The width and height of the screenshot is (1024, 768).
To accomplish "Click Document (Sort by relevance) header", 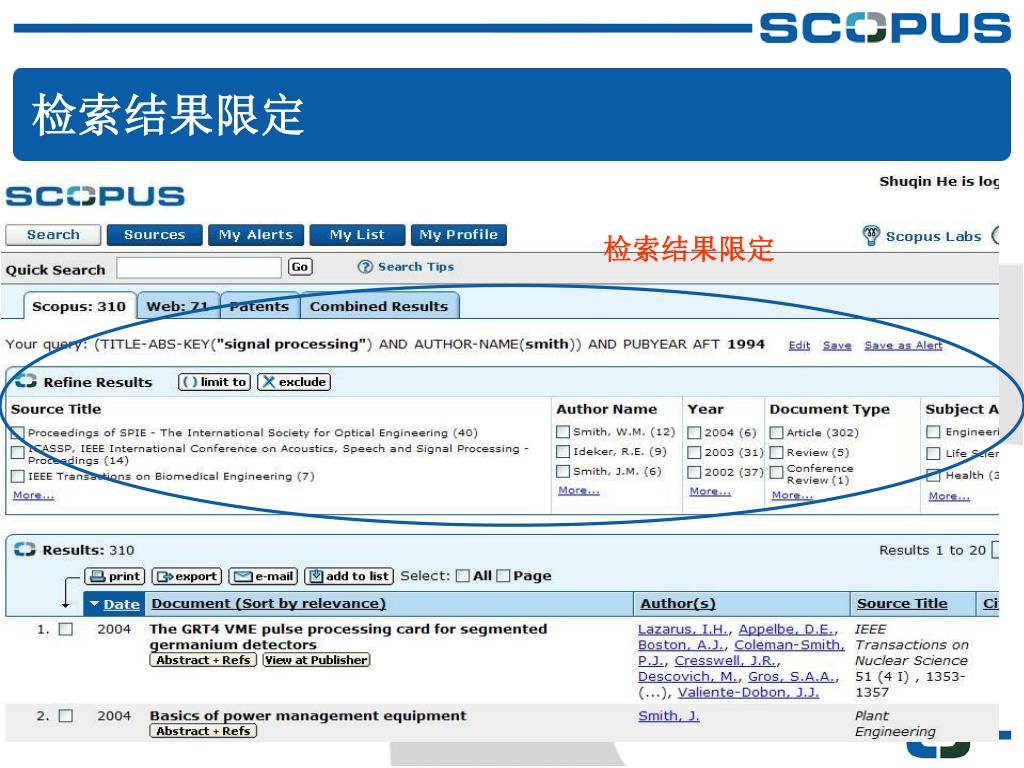I will coord(268,603).
